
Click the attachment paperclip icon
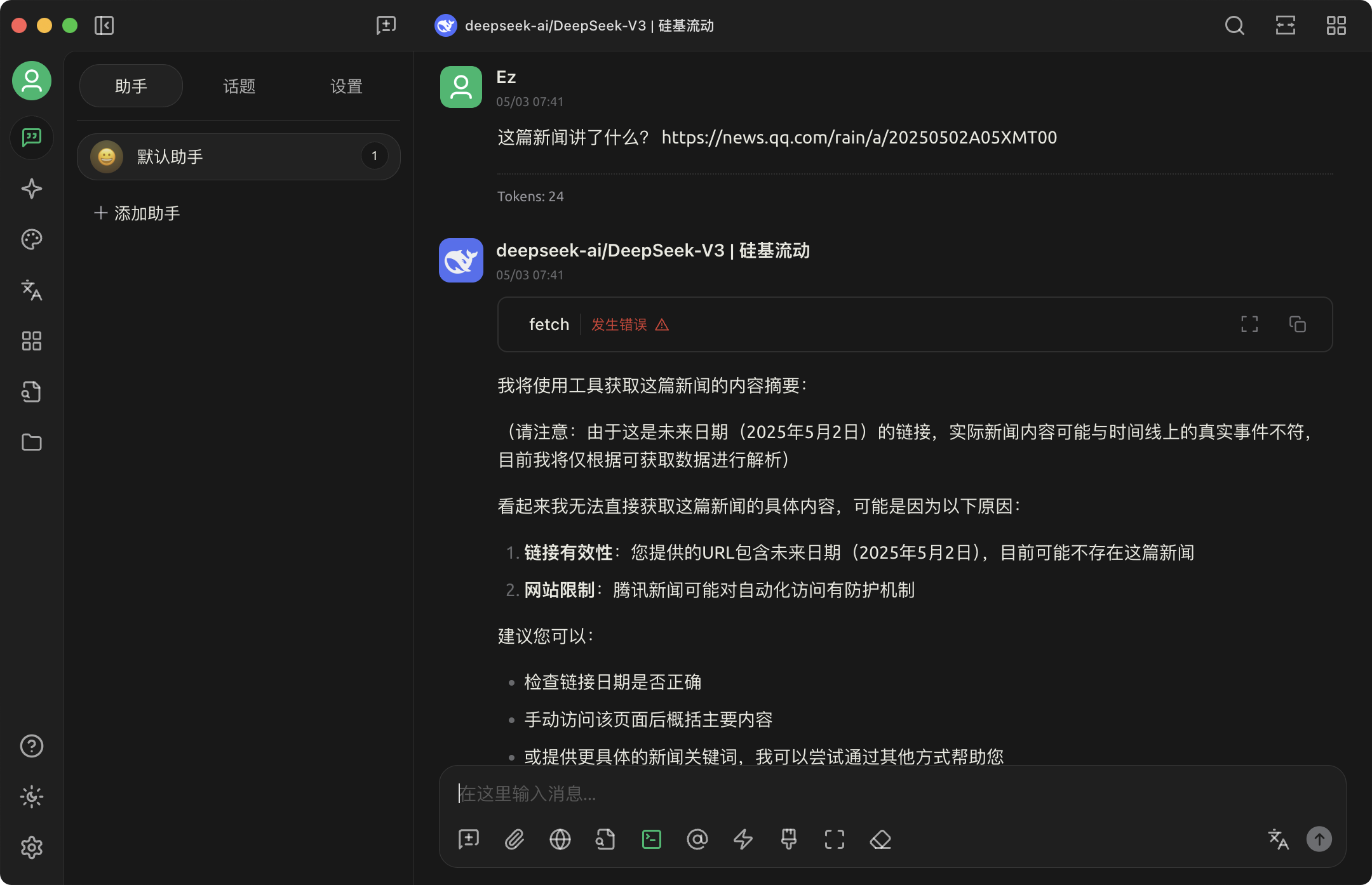point(514,839)
